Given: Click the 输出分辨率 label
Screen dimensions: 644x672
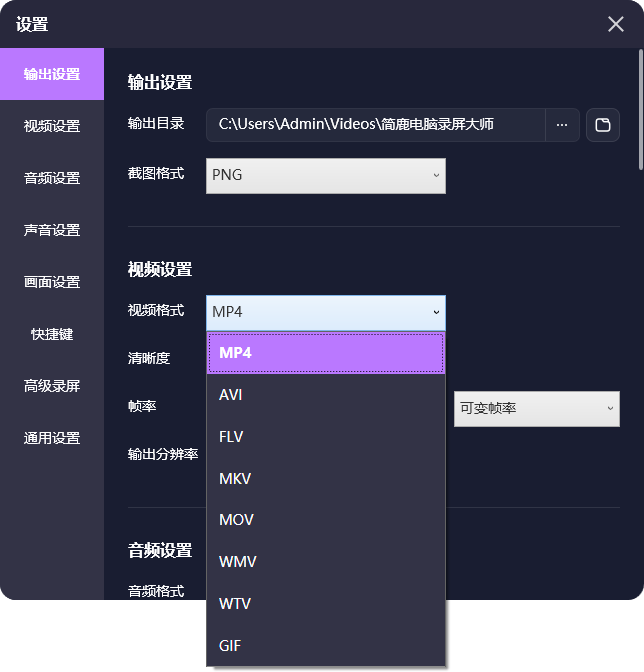Looking at the screenshot, I should [x=163, y=454].
